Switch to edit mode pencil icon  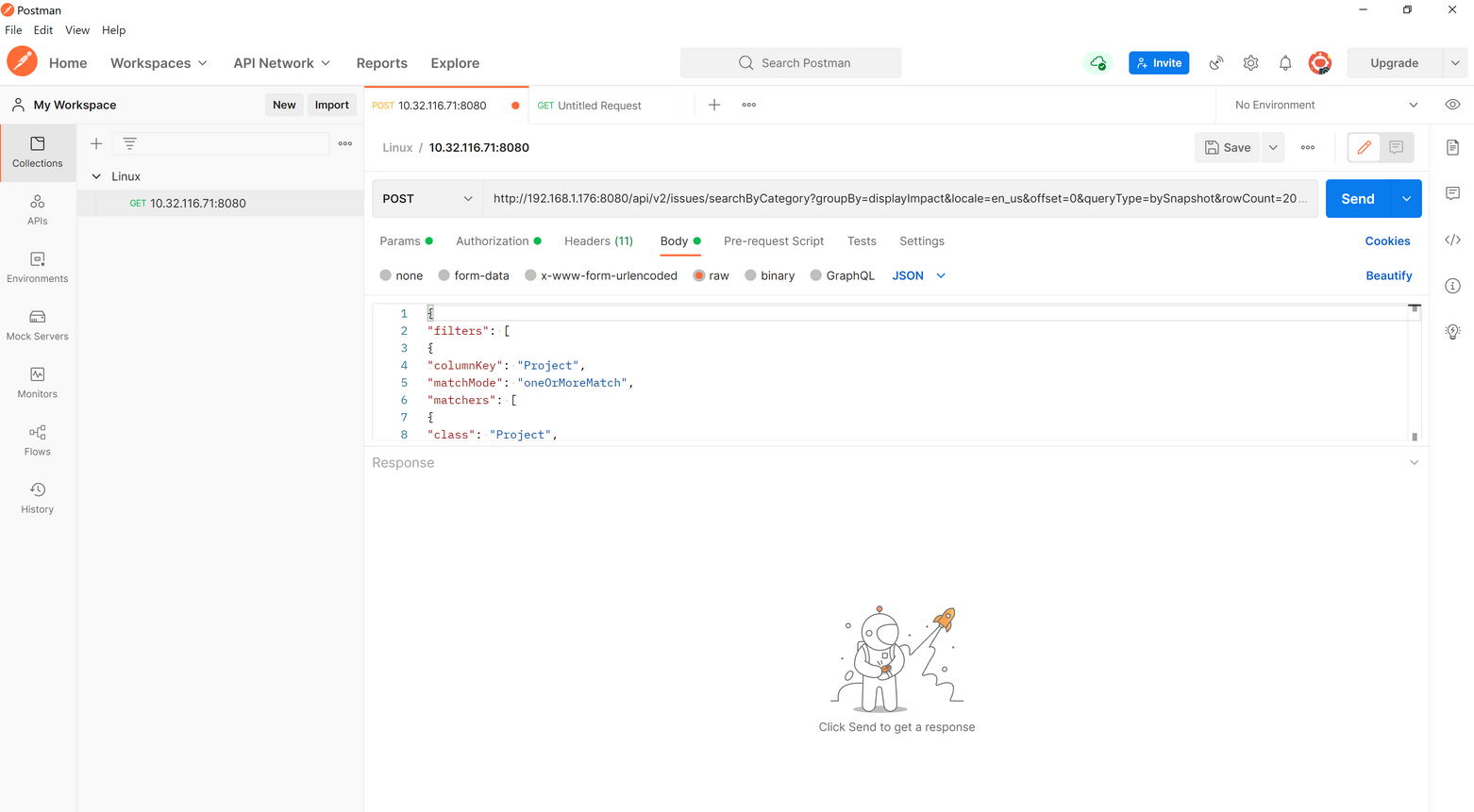click(x=1365, y=147)
